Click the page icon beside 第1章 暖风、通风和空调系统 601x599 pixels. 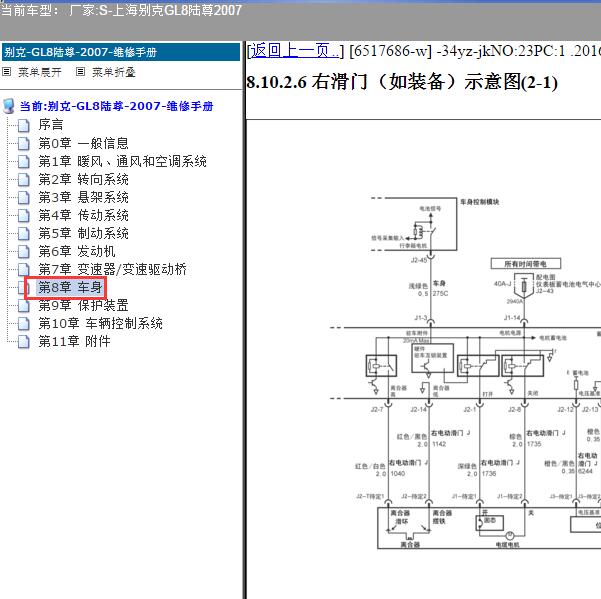(x=23, y=161)
